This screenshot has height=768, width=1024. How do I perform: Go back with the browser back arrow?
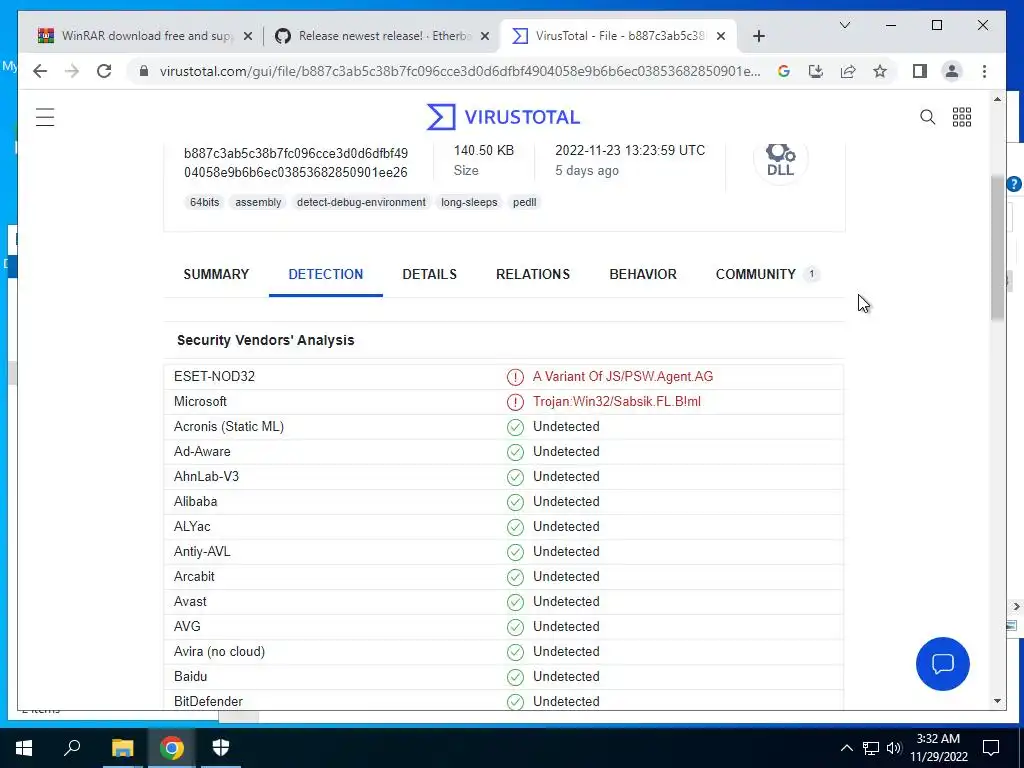point(40,71)
